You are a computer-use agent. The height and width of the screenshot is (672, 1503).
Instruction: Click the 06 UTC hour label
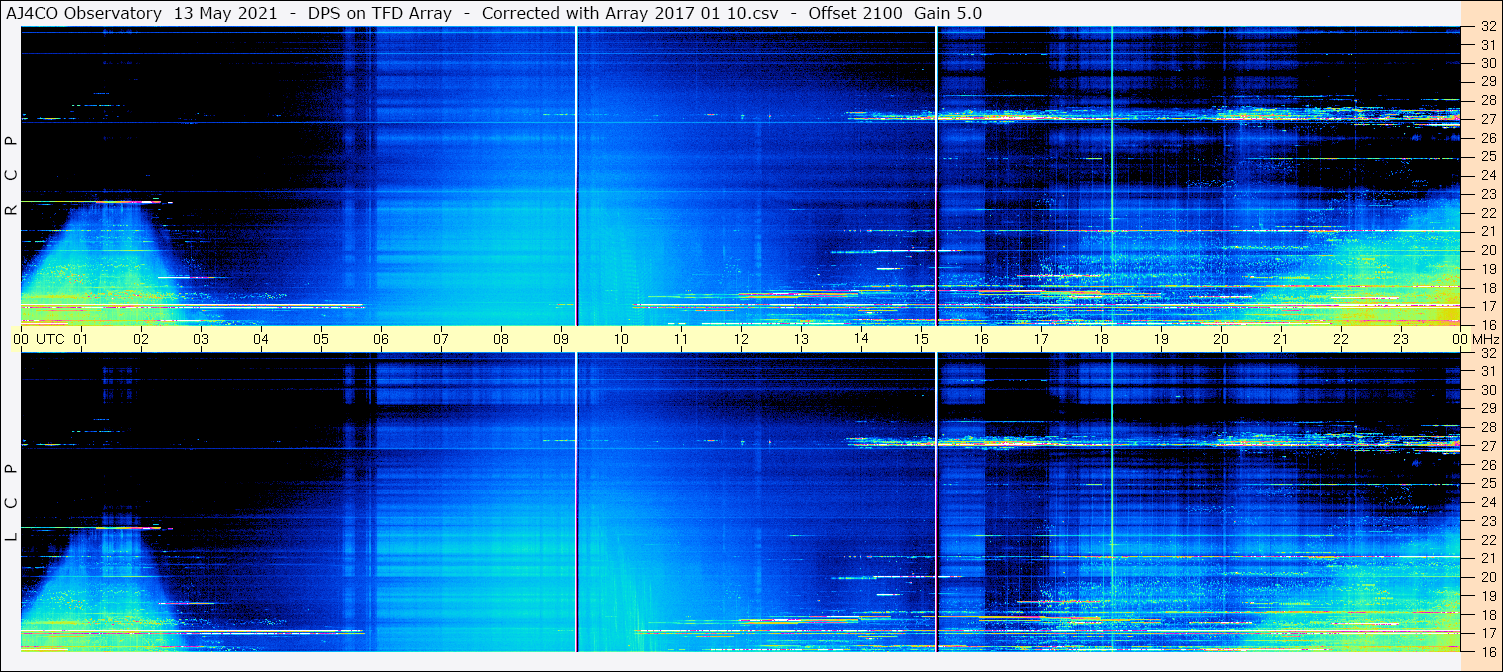pyautogui.click(x=381, y=339)
